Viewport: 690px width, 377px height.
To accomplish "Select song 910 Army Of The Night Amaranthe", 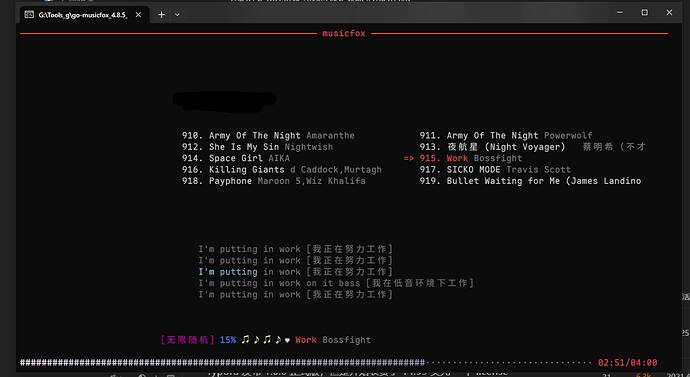I will click(x=268, y=135).
